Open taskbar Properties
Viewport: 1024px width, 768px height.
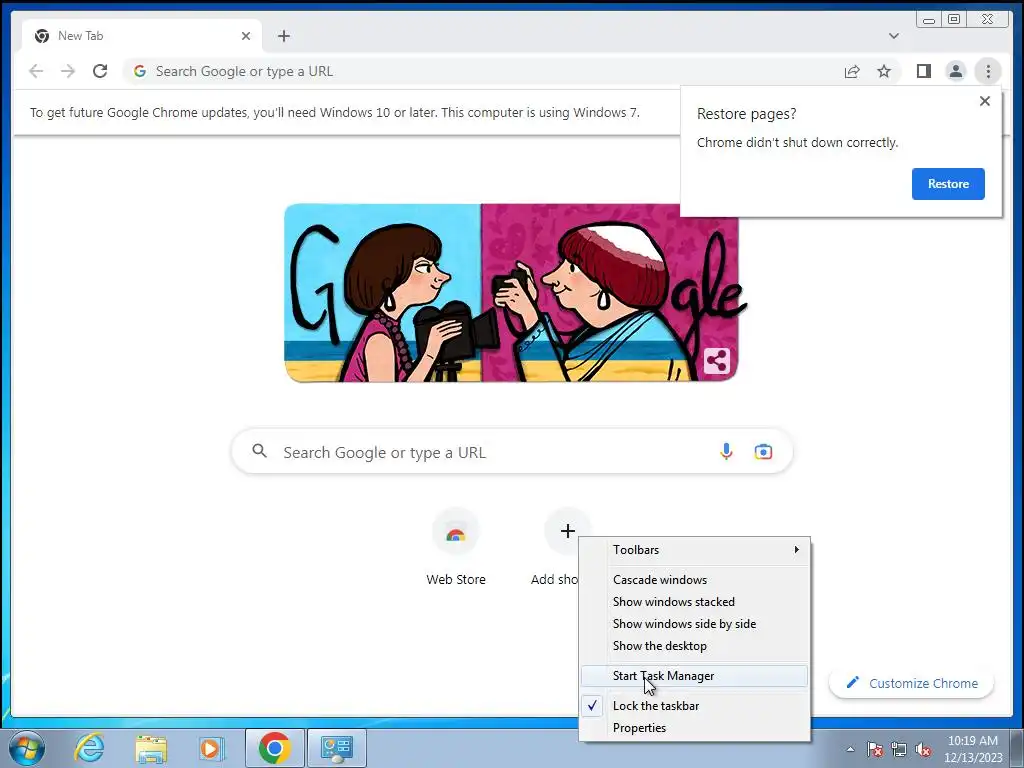point(695,728)
